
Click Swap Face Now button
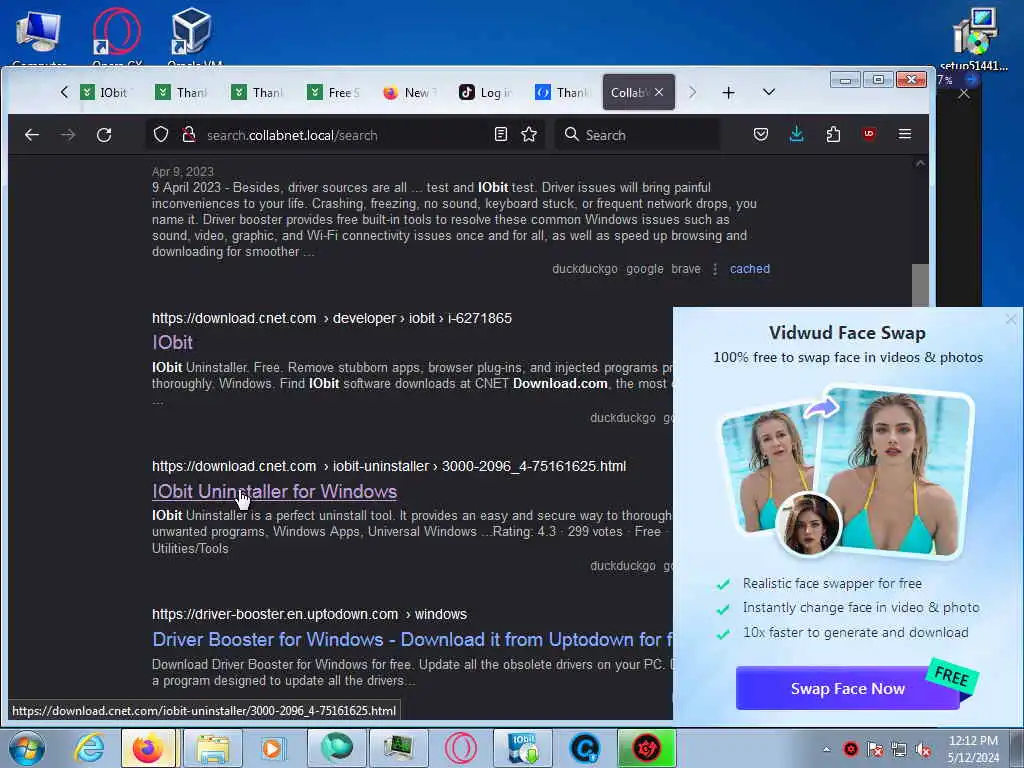click(847, 688)
